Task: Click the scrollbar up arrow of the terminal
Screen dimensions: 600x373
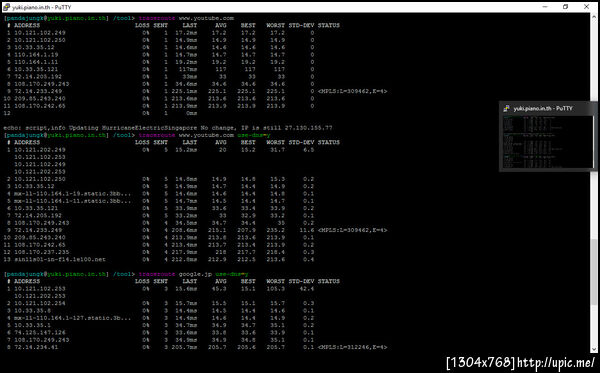Action: 594,16
